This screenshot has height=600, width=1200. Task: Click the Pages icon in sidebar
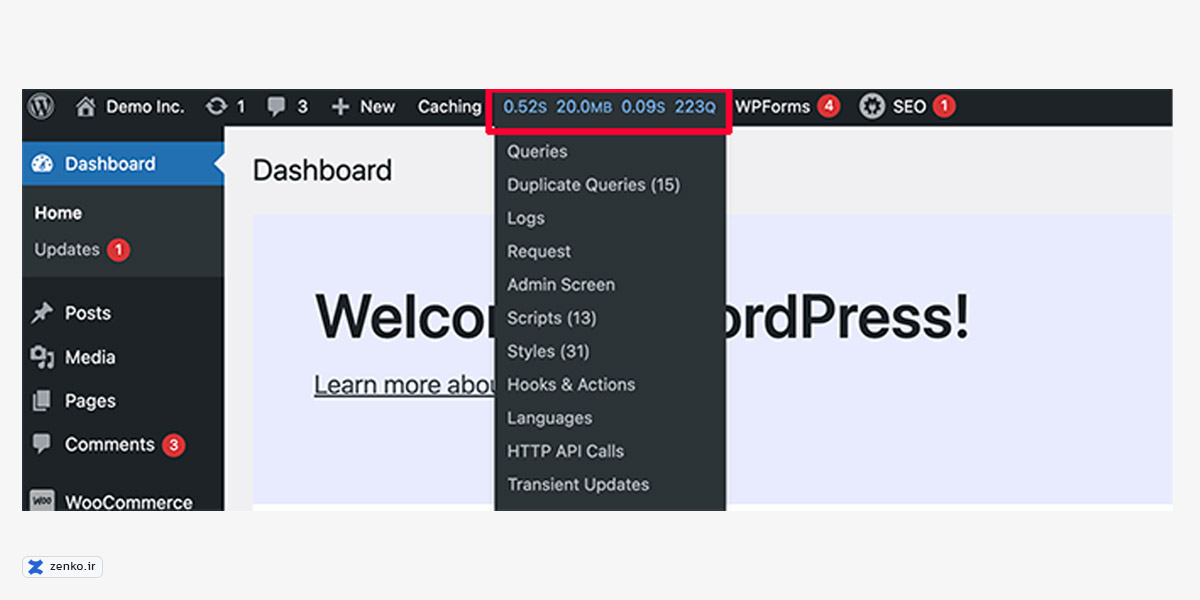point(42,401)
